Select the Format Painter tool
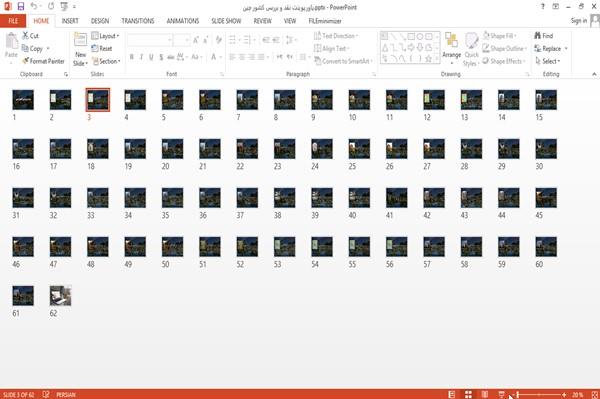This screenshot has height=399, width=600. (x=43, y=61)
